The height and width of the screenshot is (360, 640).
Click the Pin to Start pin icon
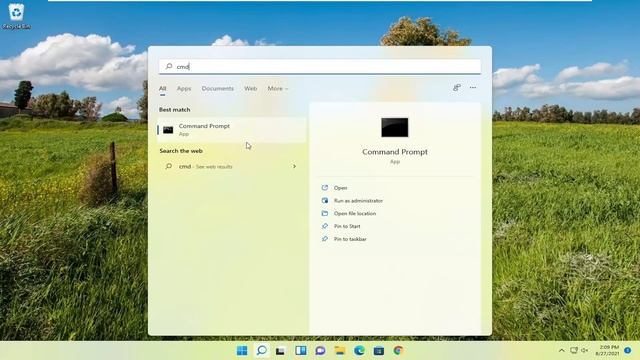coord(325,226)
